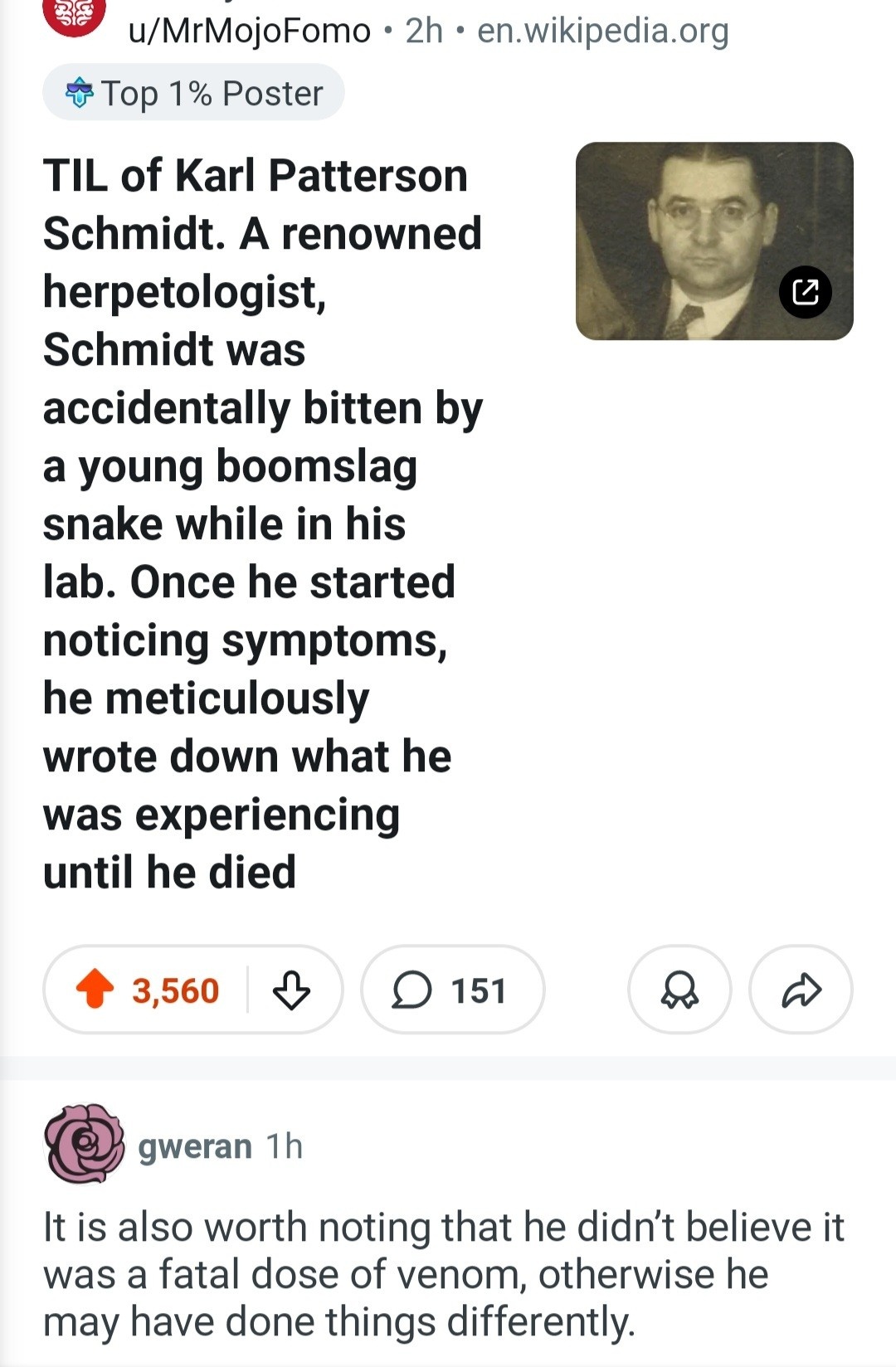Tap the external link icon on thumbnail
The image size is (896, 1367).
coord(806,292)
